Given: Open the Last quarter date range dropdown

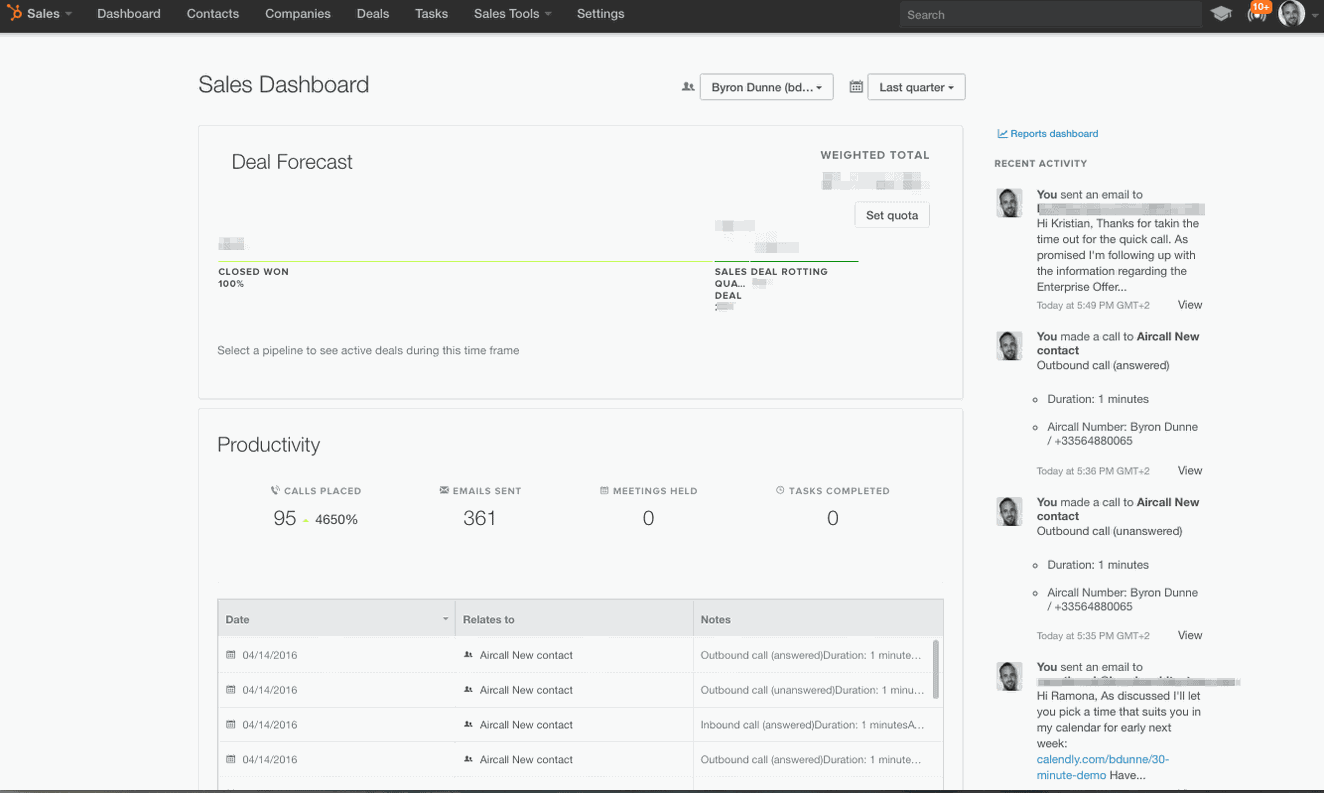Looking at the screenshot, I should [916, 87].
